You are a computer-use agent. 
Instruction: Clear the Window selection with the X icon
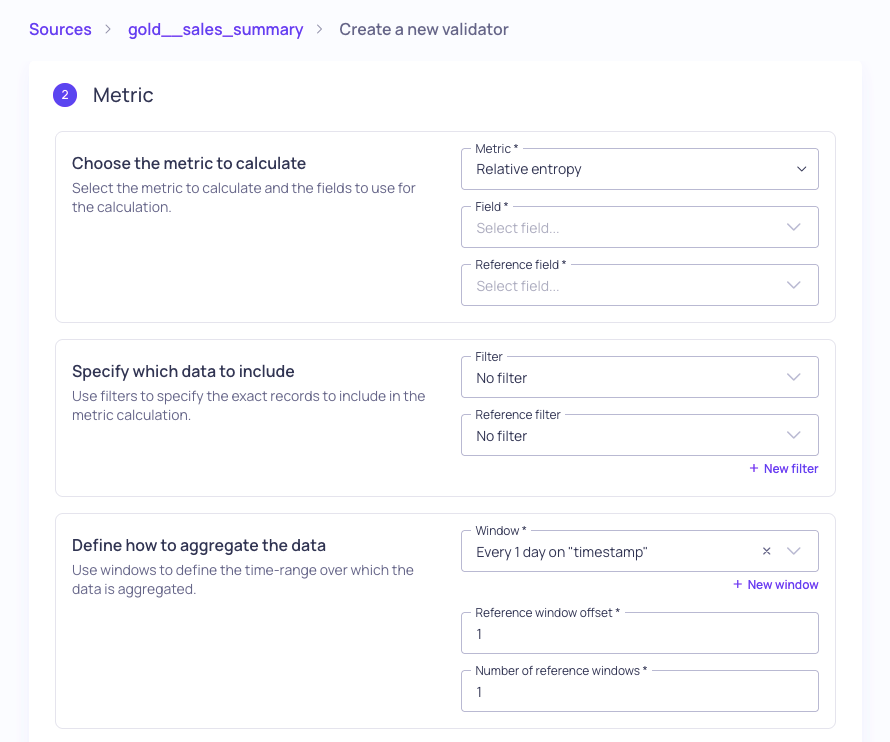[x=766, y=551]
